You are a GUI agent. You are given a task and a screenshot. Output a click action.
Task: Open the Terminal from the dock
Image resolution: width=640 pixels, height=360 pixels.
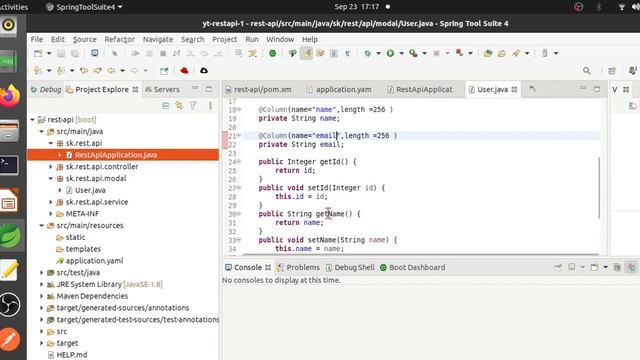[9, 165]
